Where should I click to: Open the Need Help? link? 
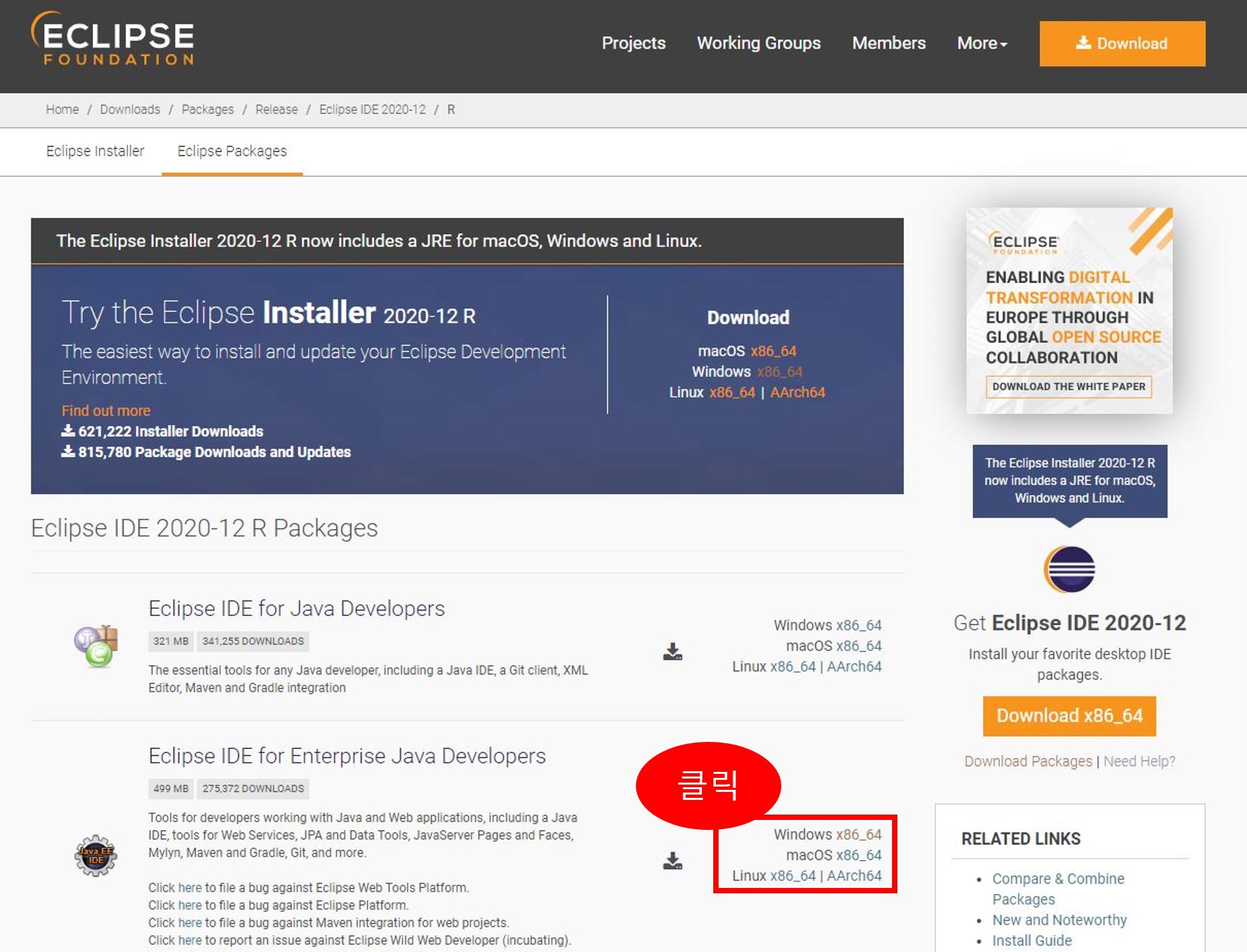pos(1139,761)
